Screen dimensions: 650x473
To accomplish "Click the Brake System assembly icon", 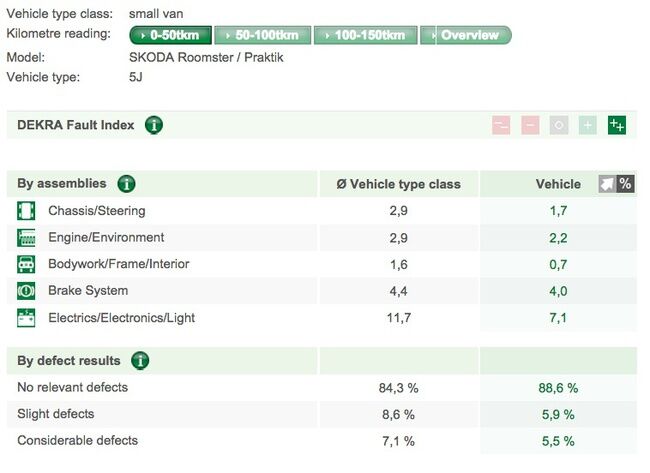I will (x=27, y=291).
